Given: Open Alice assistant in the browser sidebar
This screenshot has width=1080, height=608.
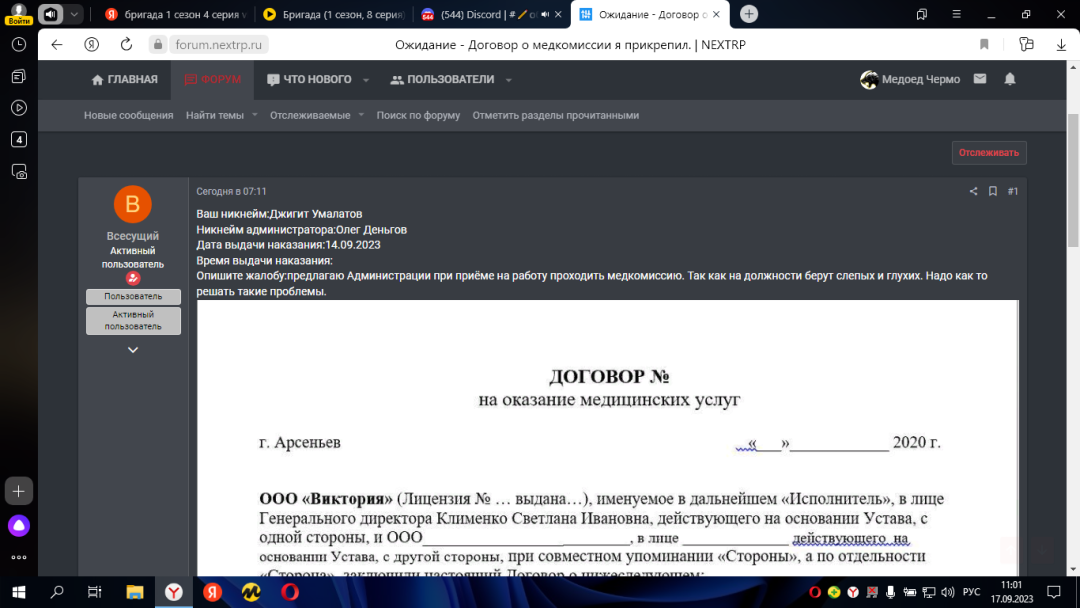Looking at the screenshot, I should [x=18, y=524].
